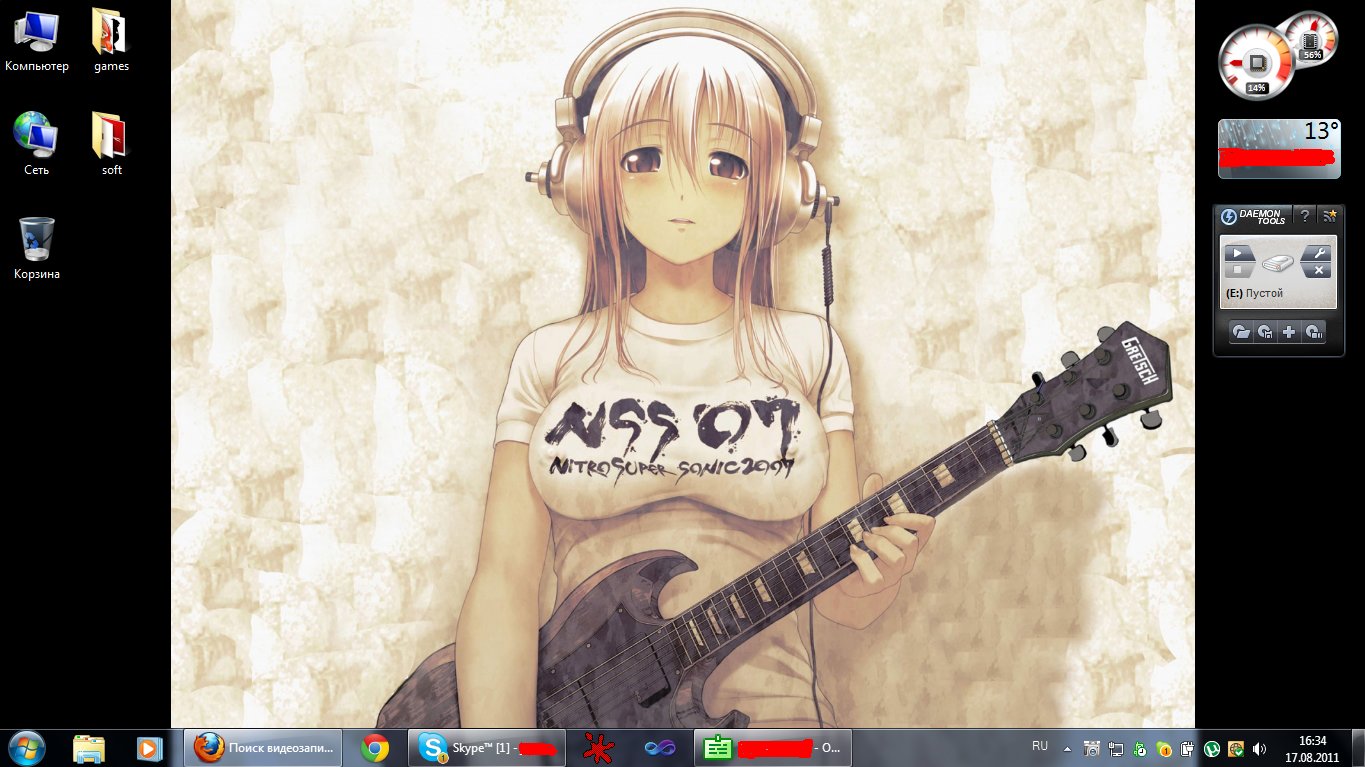Click the CPU meter gadget
Image resolution: width=1365 pixels, height=767 pixels.
tap(1256, 61)
